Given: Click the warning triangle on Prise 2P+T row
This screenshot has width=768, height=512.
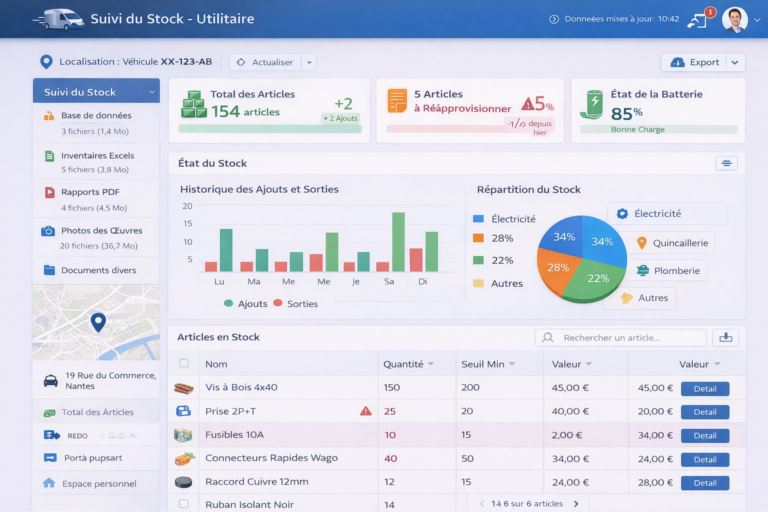Looking at the screenshot, I should [366, 411].
